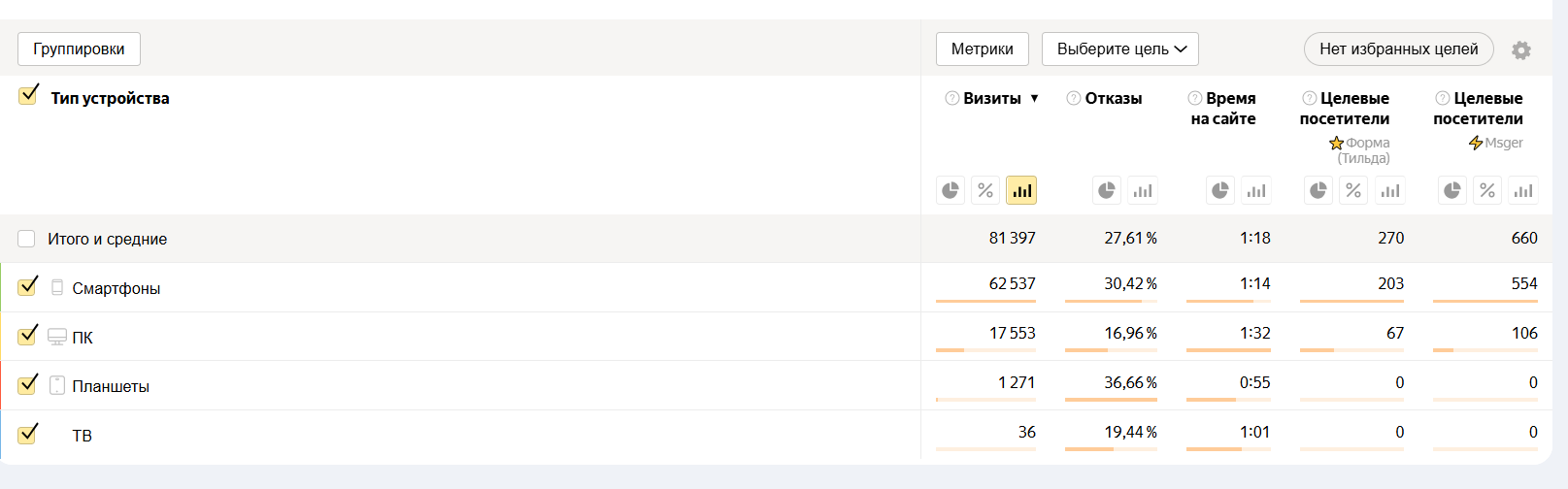Open the gear settings icon

[1521, 50]
